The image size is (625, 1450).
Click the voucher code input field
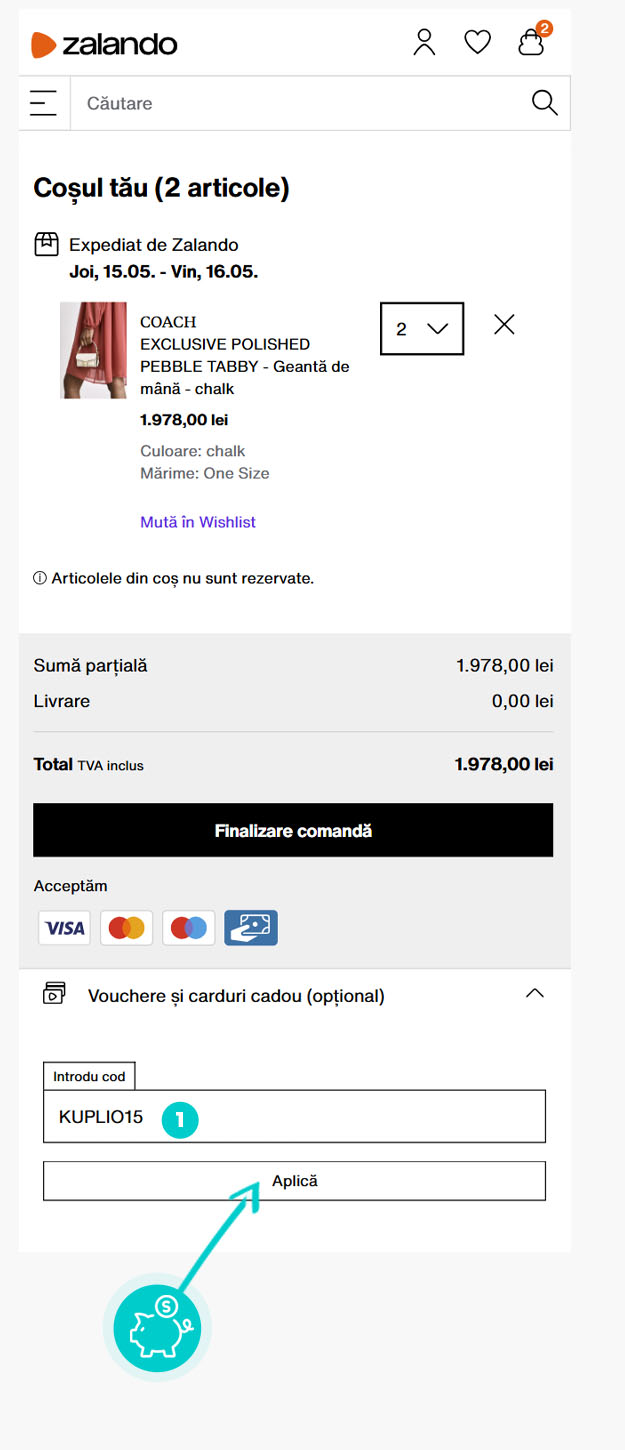coord(294,1116)
